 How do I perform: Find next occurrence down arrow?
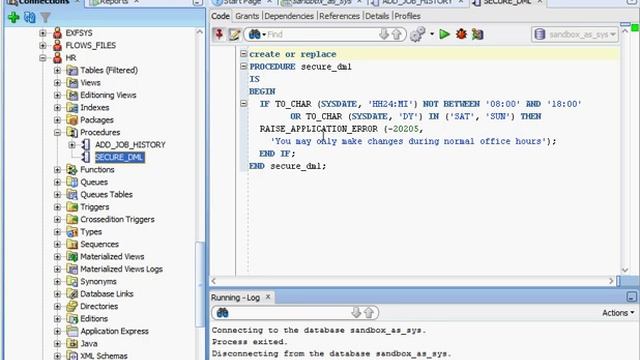click(383, 34)
